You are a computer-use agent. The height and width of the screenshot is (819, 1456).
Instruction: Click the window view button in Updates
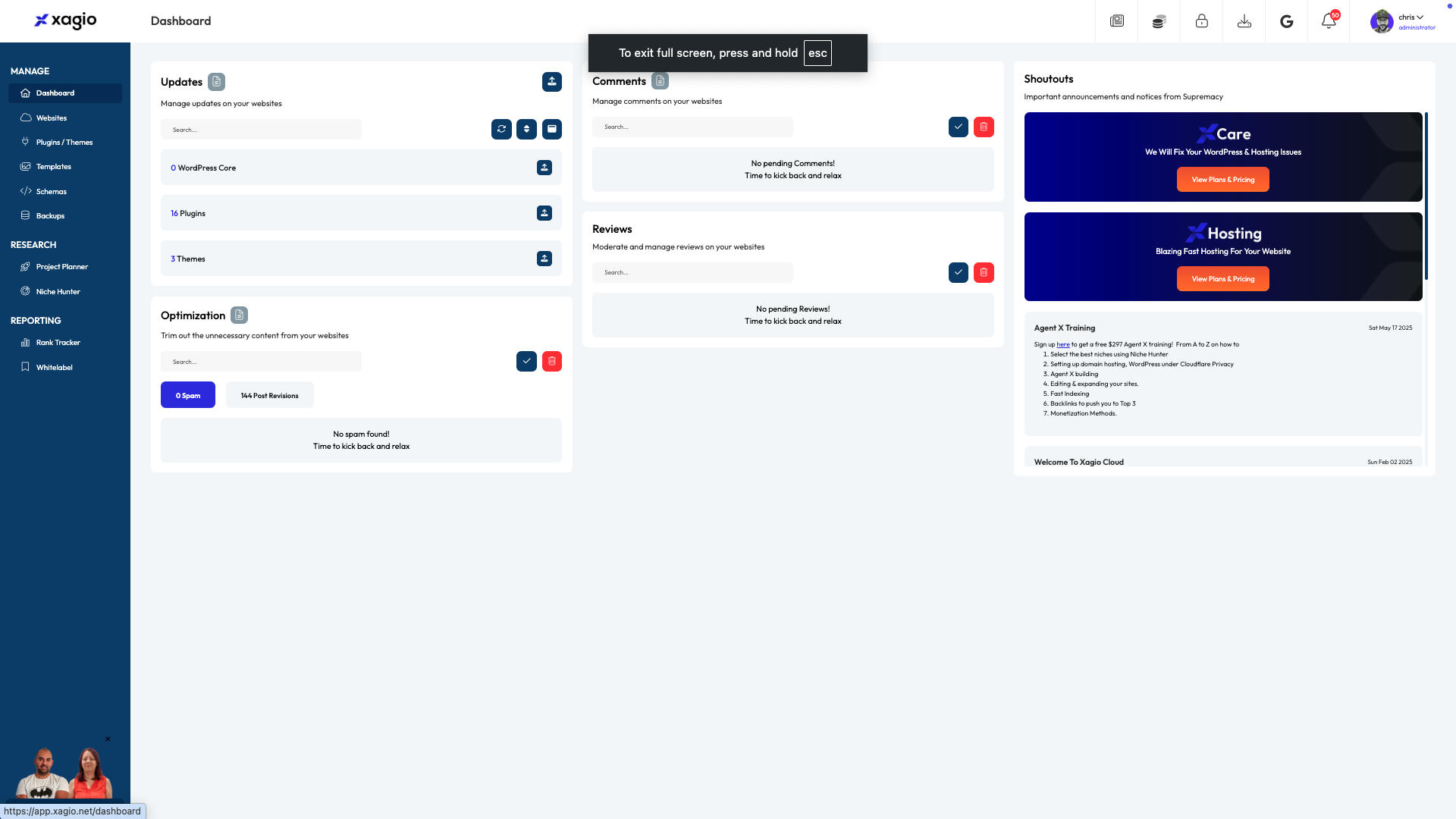(552, 129)
